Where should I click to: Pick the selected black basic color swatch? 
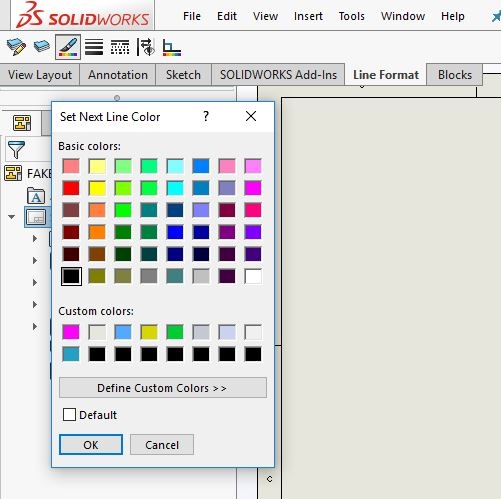point(71,276)
